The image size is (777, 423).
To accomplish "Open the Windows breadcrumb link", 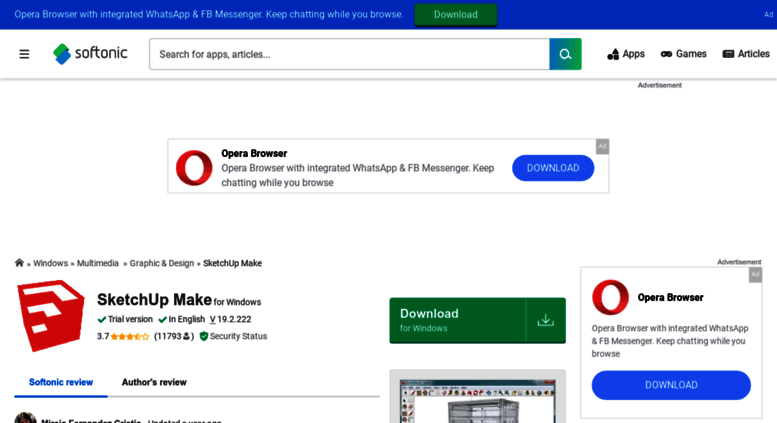I will [x=51, y=263].
